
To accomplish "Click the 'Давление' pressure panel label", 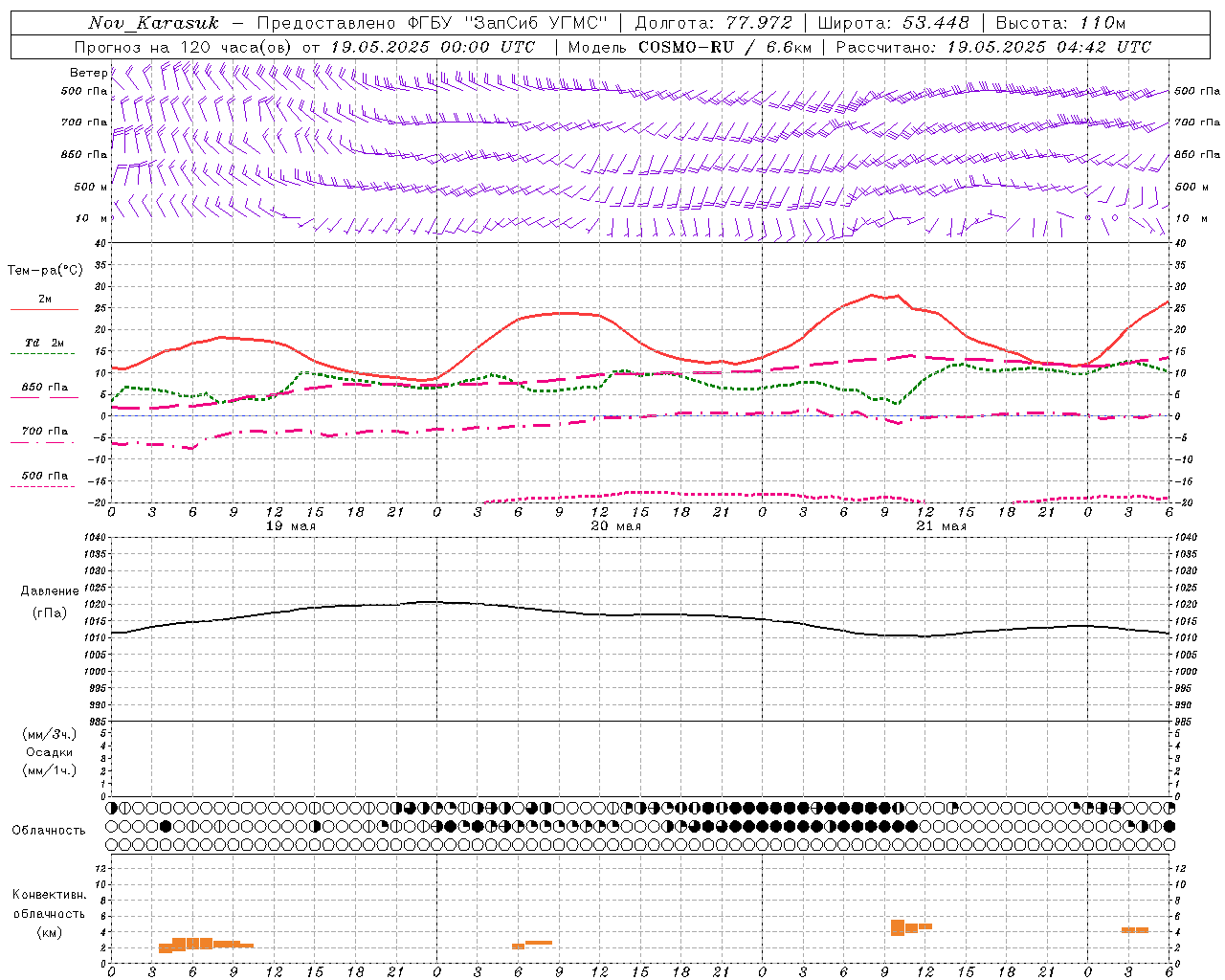I will coord(50,591).
